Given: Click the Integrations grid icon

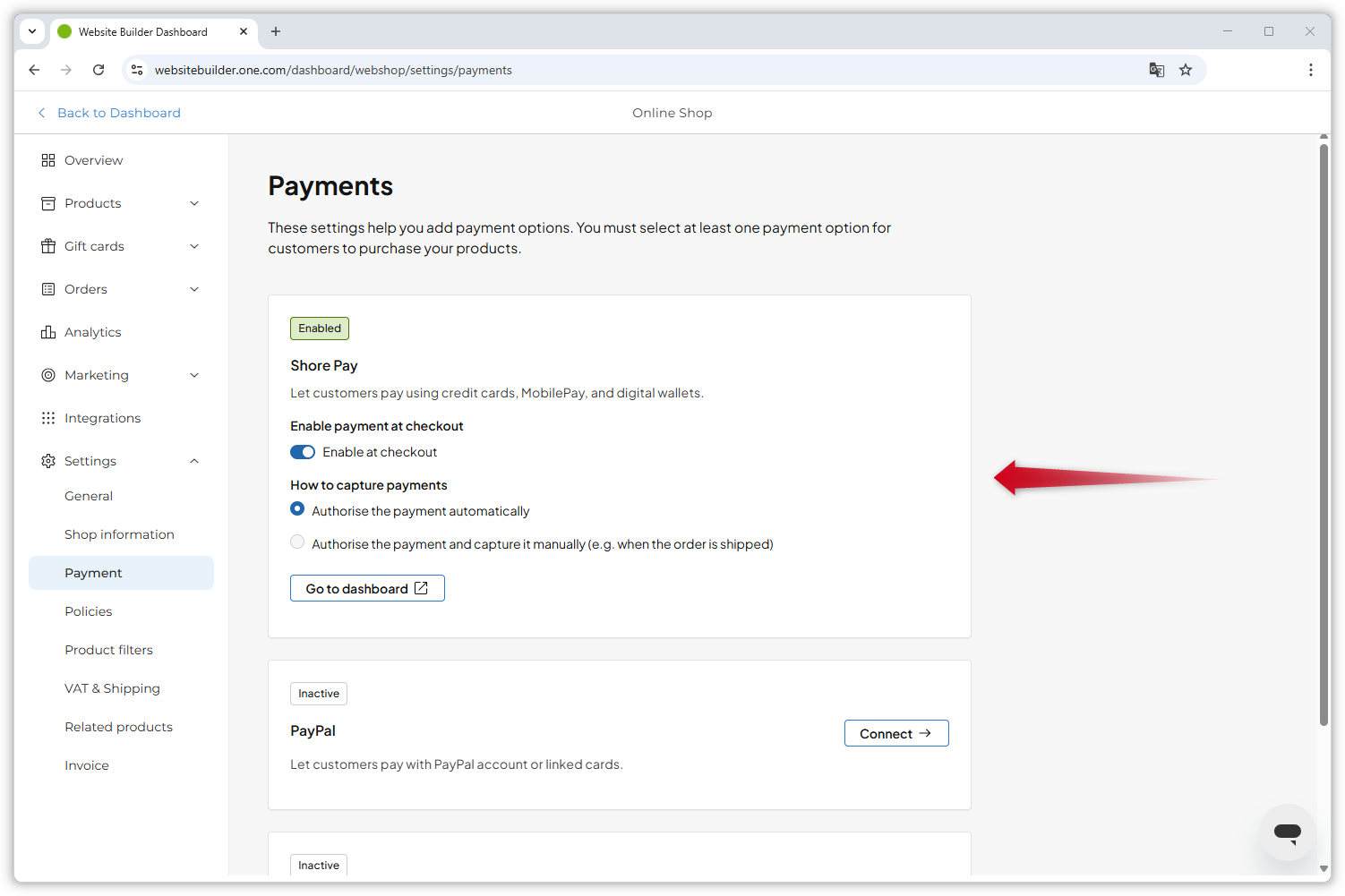Looking at the screenshot, I should click(x=48, y=417).
